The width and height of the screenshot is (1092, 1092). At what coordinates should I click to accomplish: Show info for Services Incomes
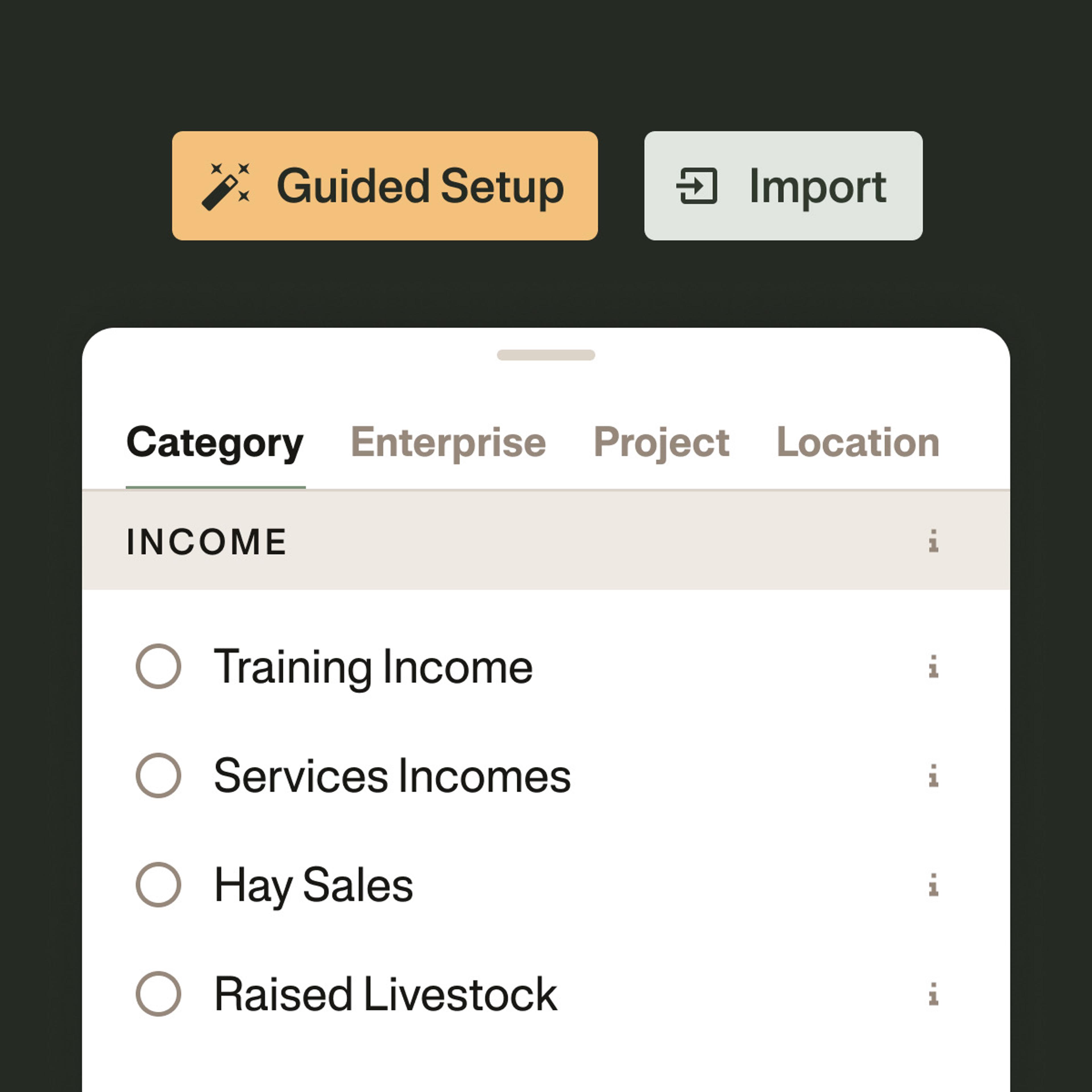click(933, 775)
